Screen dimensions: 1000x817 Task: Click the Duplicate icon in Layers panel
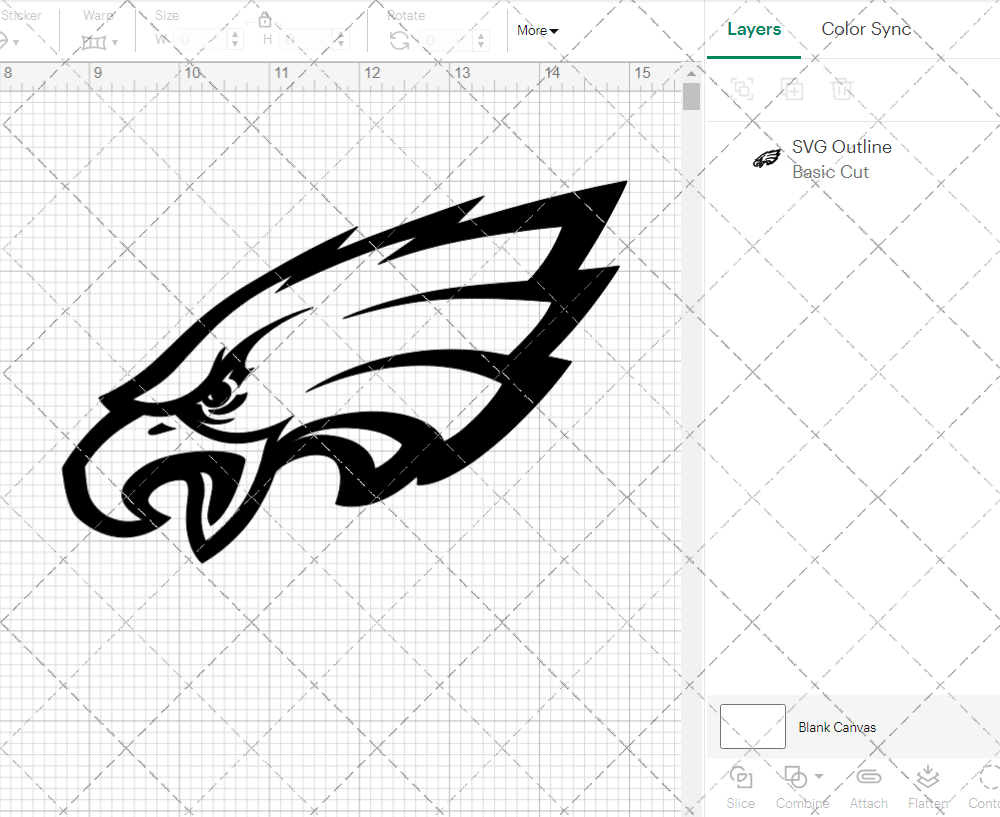[x=793, y=89]
